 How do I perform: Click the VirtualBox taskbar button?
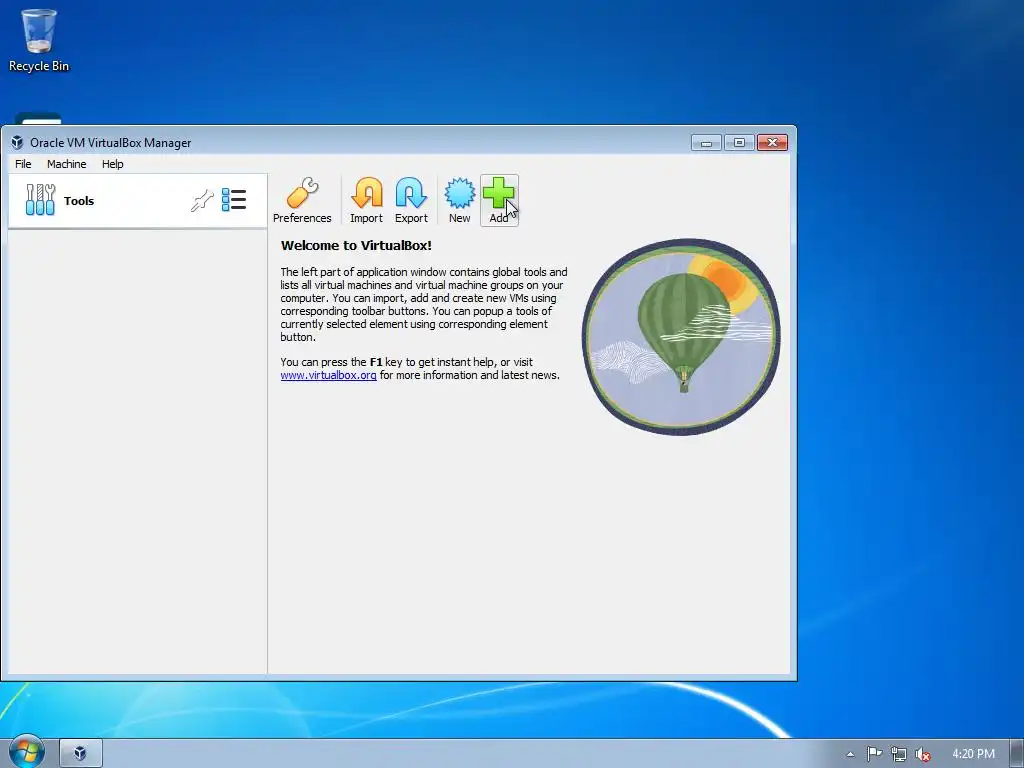click(x=81, y=753)
